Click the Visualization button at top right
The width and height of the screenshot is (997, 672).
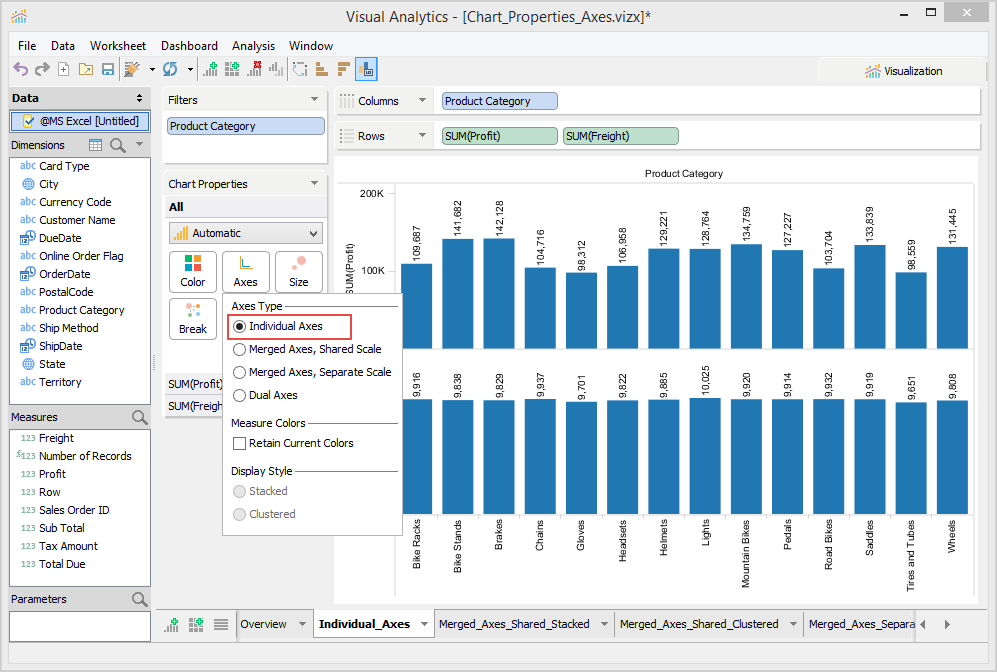tap(903, 71)
